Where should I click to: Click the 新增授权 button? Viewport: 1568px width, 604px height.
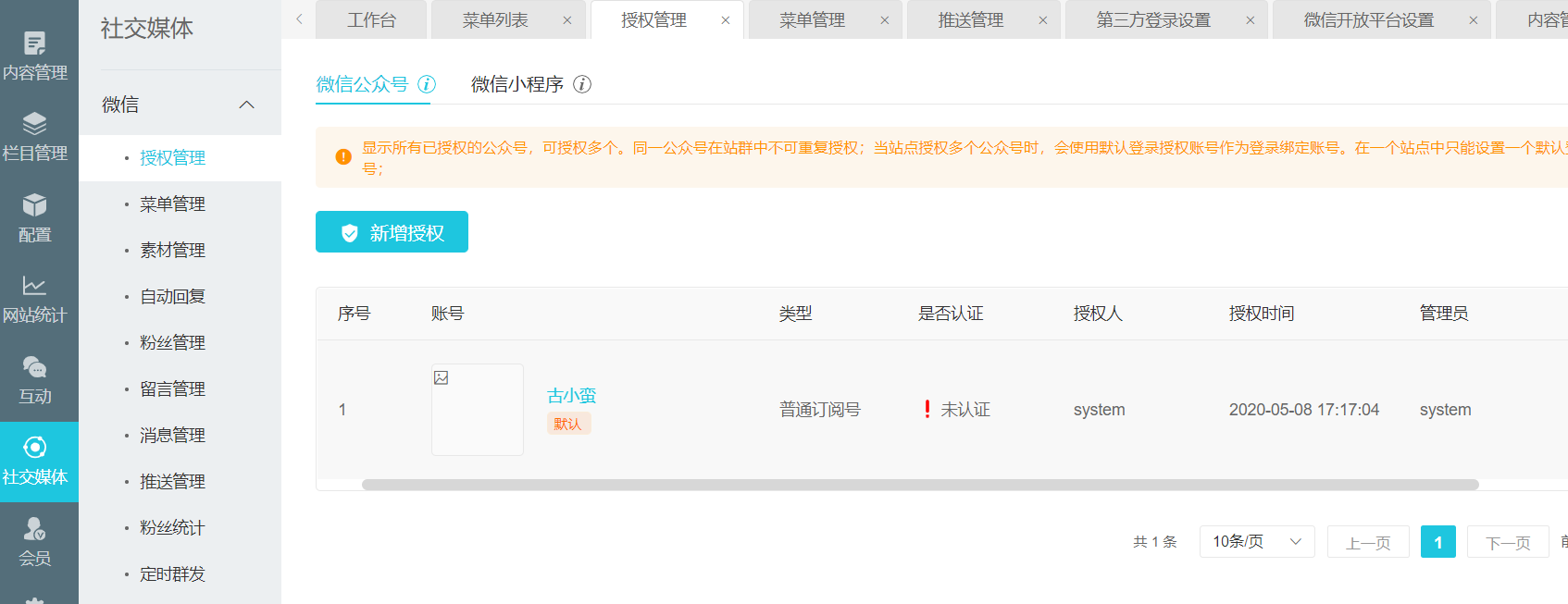(x=392, y=231)
